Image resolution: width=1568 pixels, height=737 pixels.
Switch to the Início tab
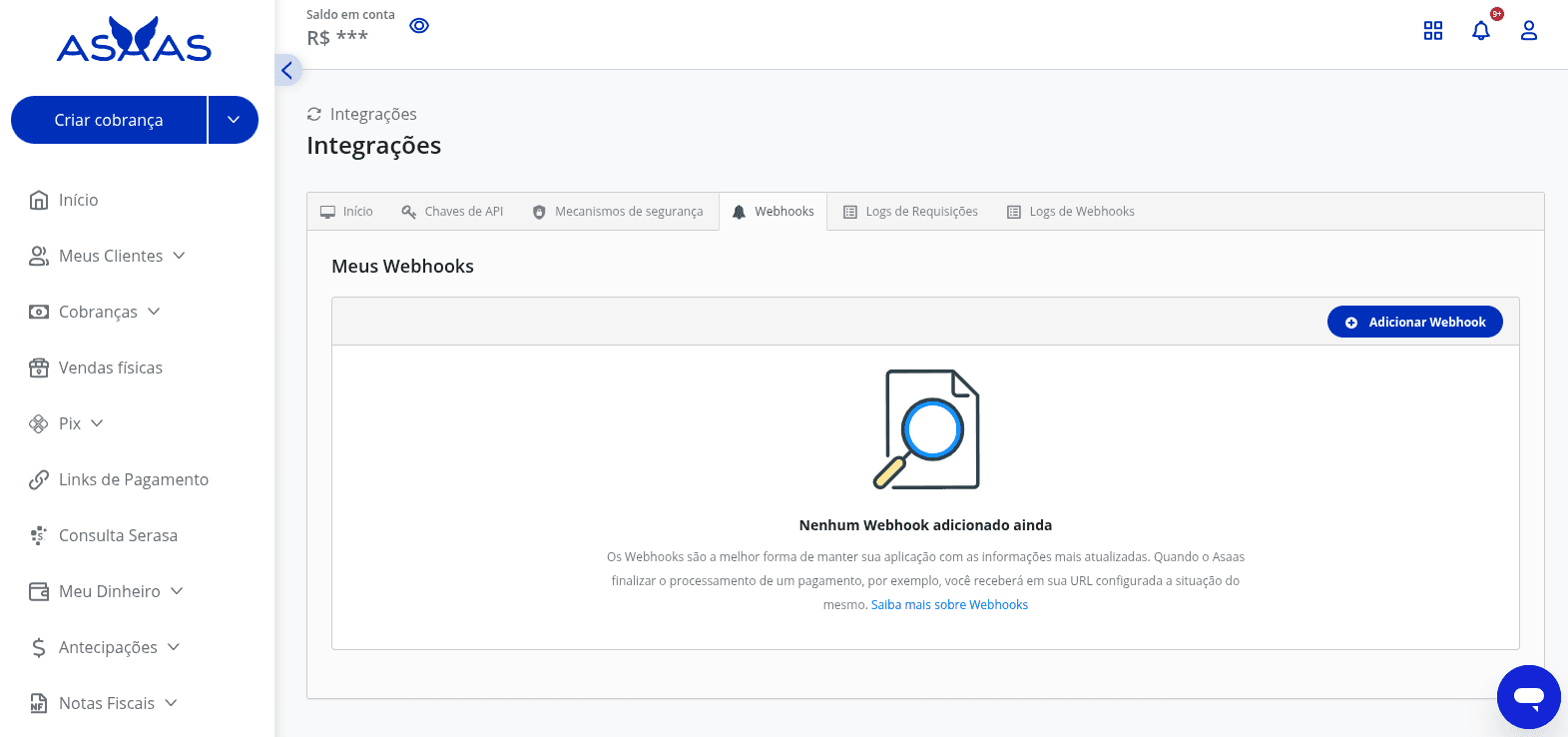click(346, 212)
